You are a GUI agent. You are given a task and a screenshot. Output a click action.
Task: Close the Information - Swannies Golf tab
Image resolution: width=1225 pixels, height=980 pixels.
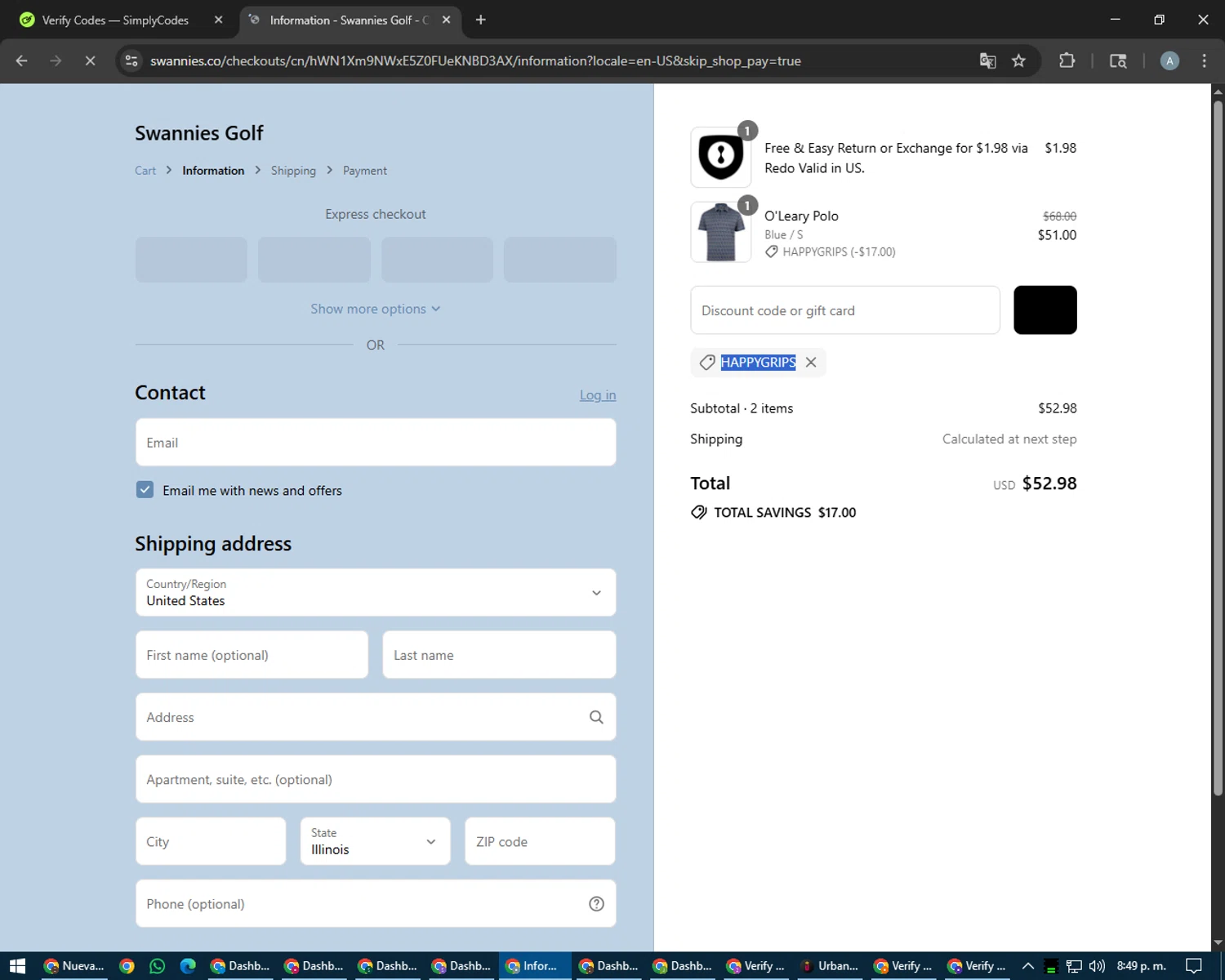(x=446, y=20)
